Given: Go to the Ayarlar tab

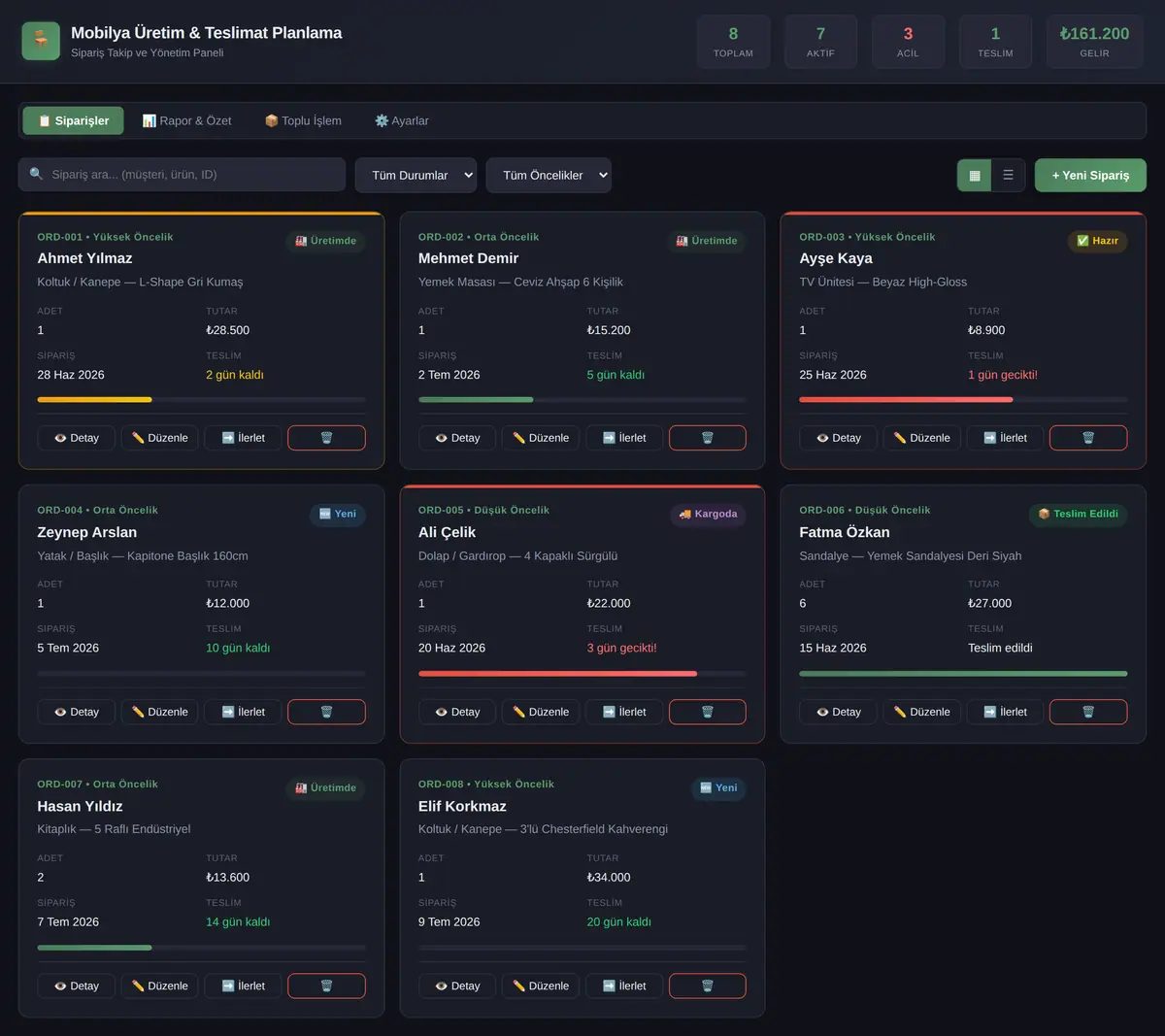Looking at the screenshot, I should tap(402, 120).
